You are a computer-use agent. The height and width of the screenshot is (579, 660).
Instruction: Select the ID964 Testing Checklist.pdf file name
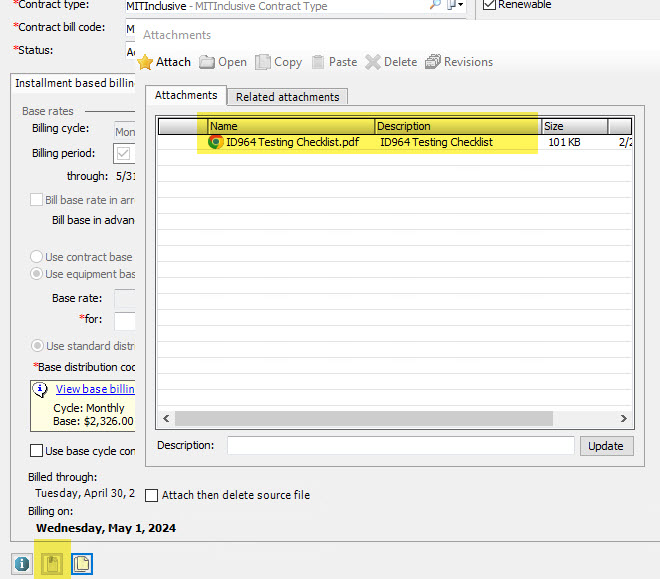293,142
